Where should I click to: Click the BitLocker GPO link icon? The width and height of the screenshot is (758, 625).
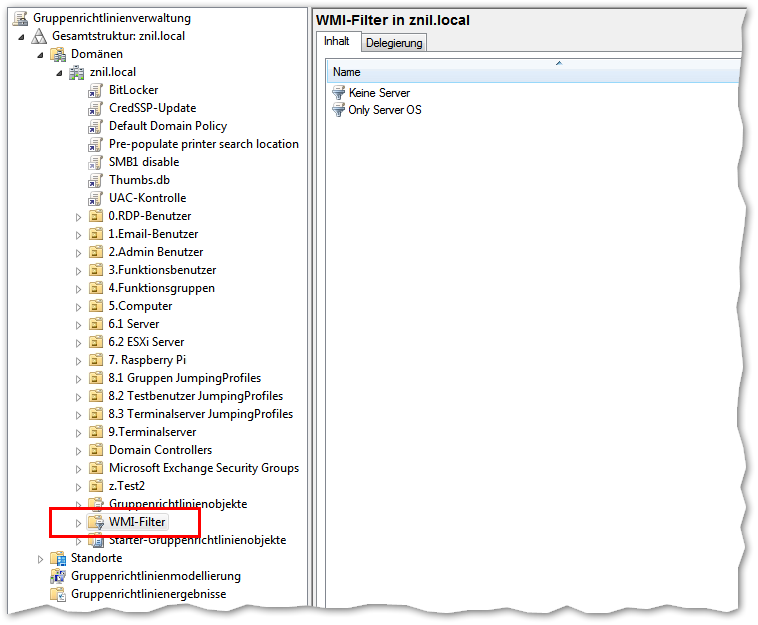[x=95, y=90]
